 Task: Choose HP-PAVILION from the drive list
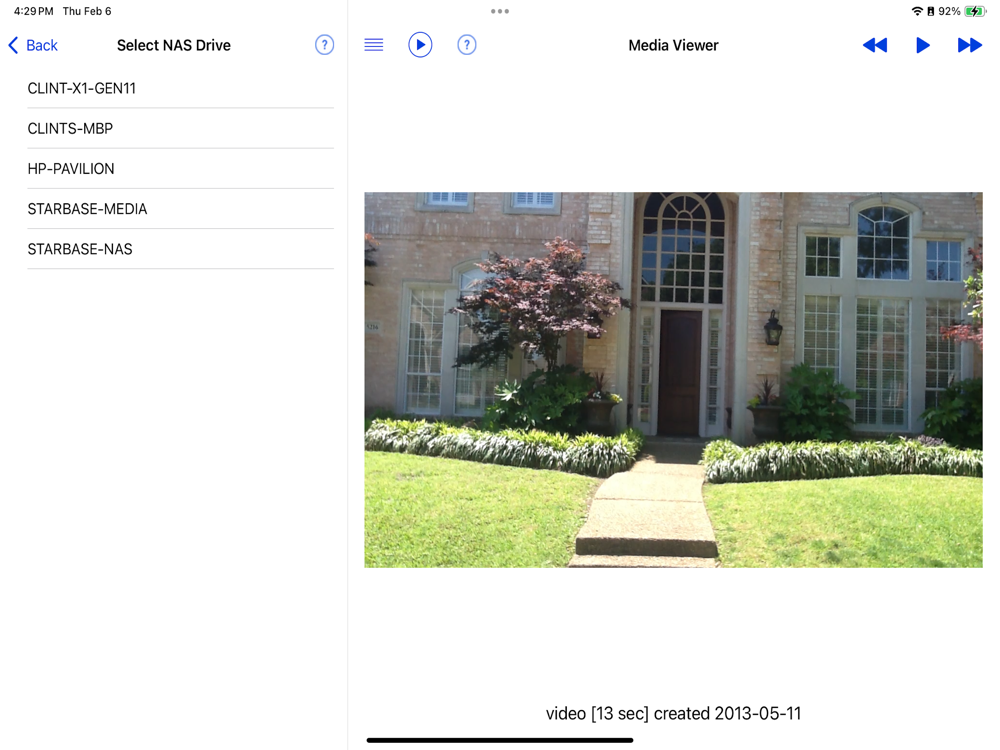[180, 169]
